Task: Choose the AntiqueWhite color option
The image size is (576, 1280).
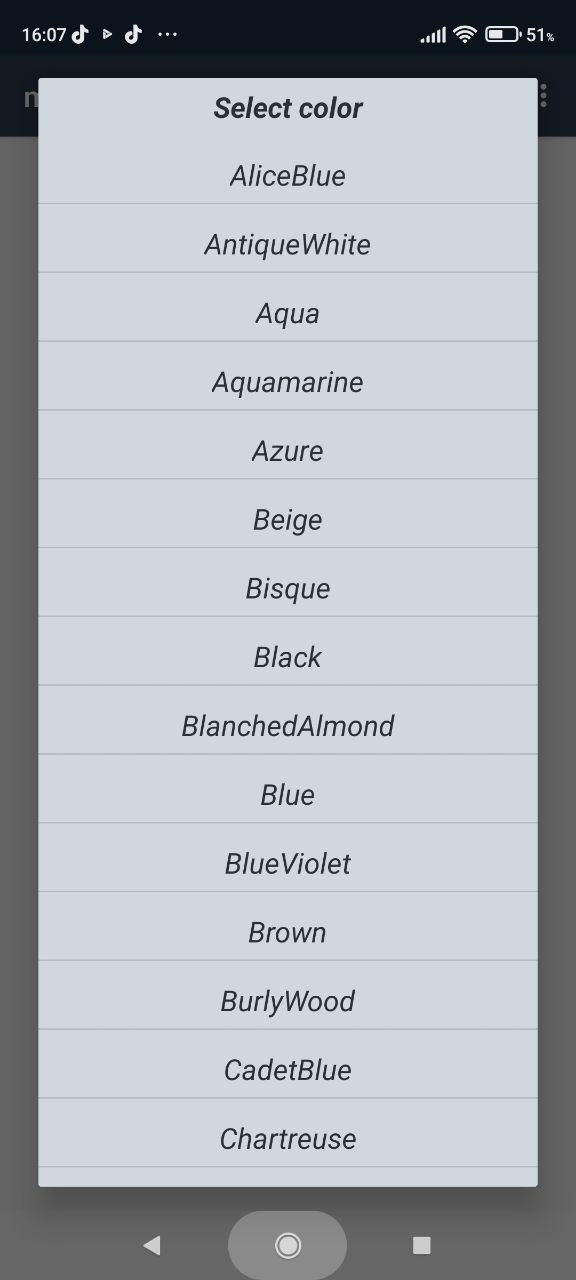Action: click(x=288, y=245)
